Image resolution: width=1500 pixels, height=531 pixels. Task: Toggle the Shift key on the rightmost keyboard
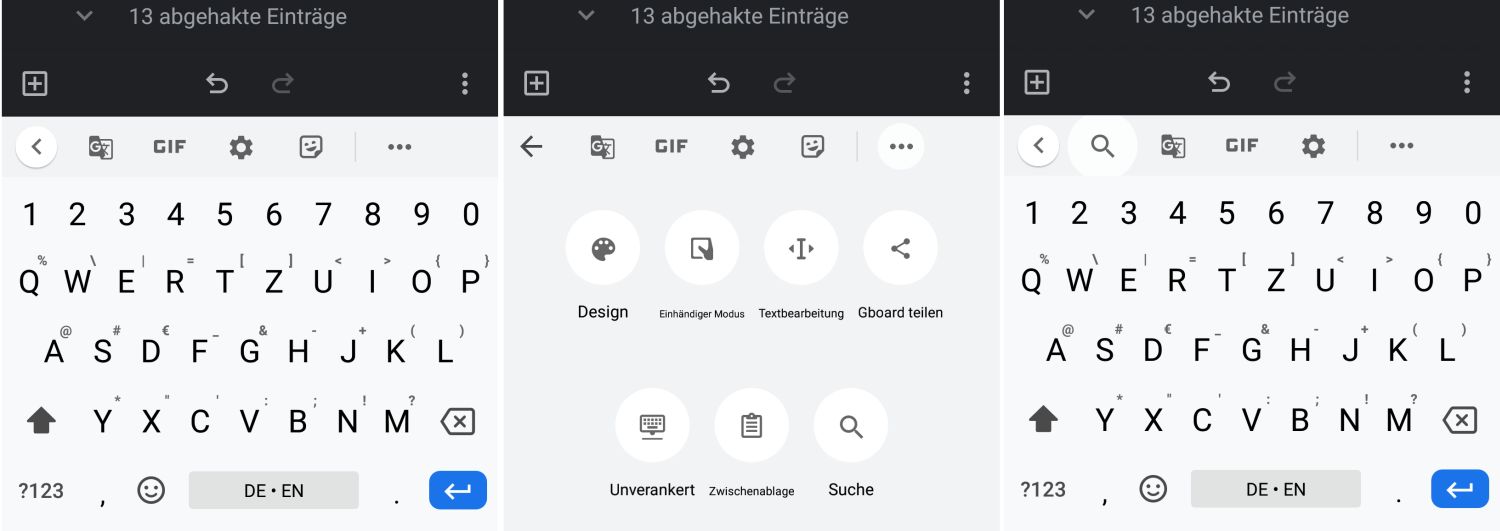1043,421
